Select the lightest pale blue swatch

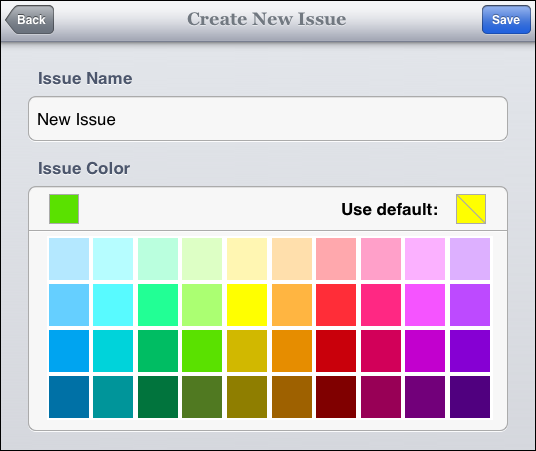coord(69,259)
